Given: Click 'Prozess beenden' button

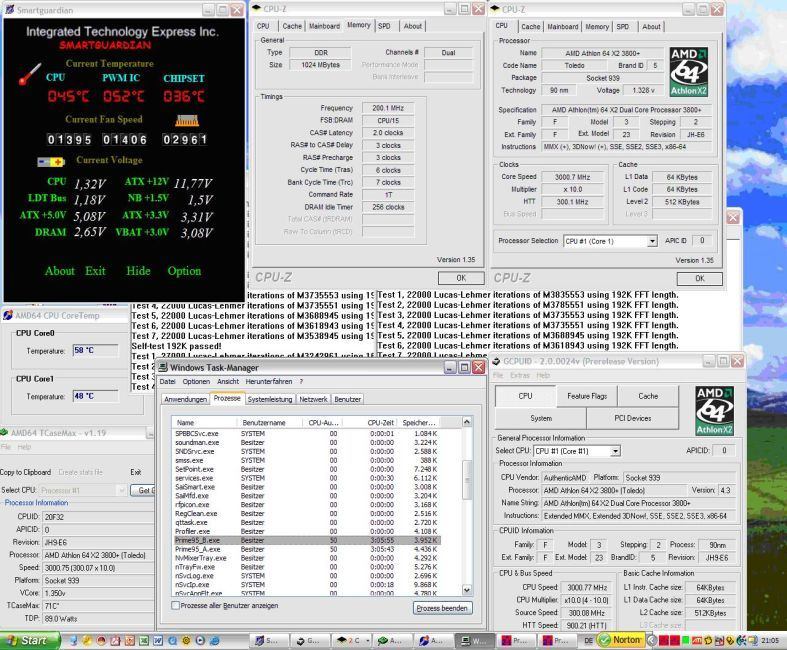Looking at the screenshot, I should click(442, 608).
